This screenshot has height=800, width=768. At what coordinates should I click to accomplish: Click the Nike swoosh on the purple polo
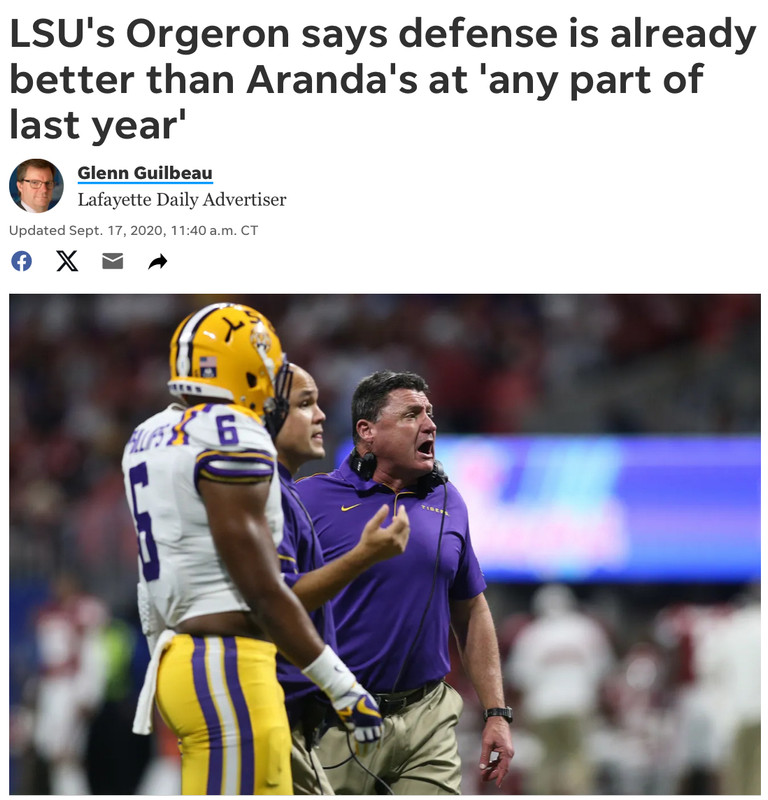coord(351,507)
